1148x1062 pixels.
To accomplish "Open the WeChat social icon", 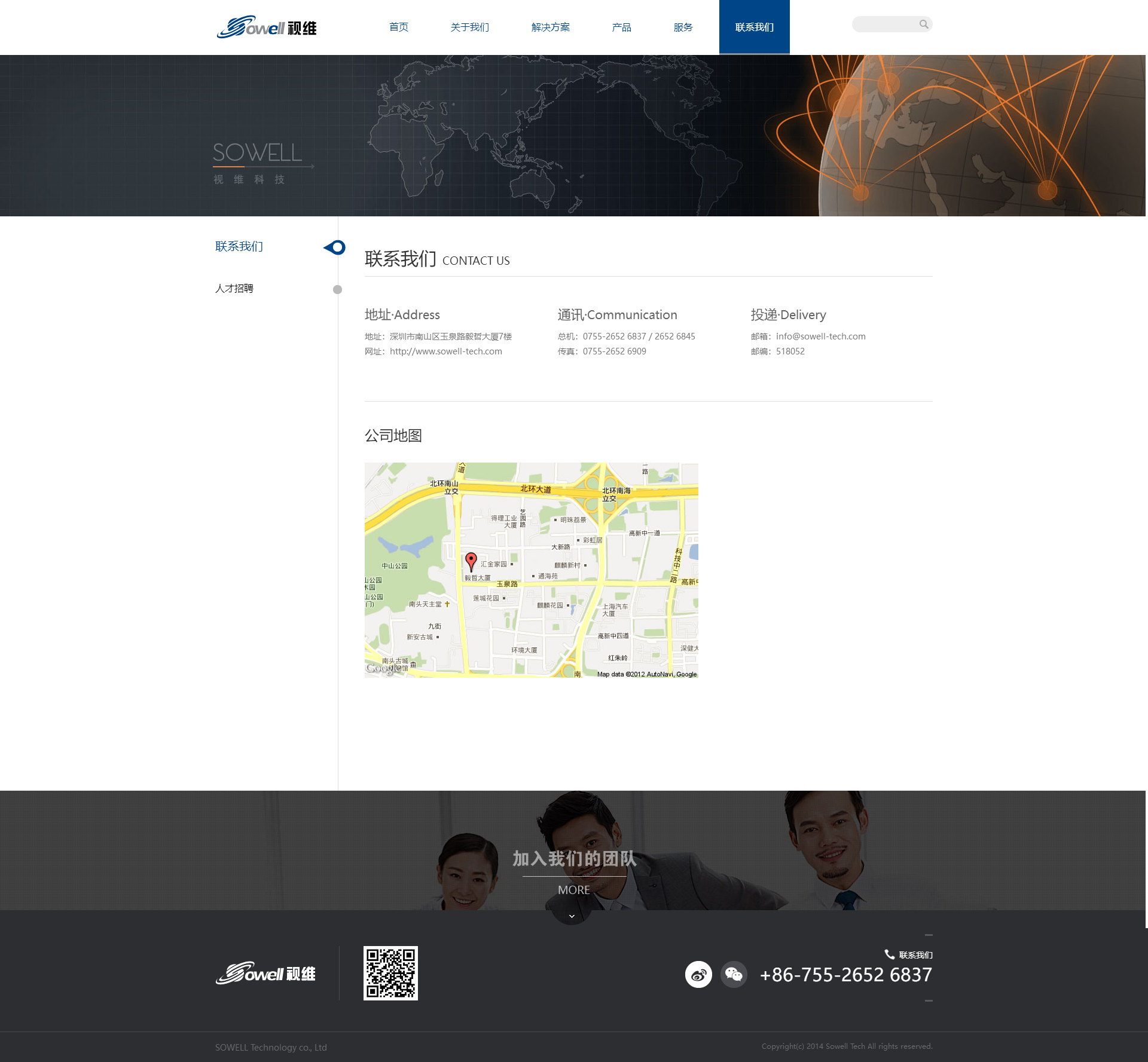I will tap(734, 975).
